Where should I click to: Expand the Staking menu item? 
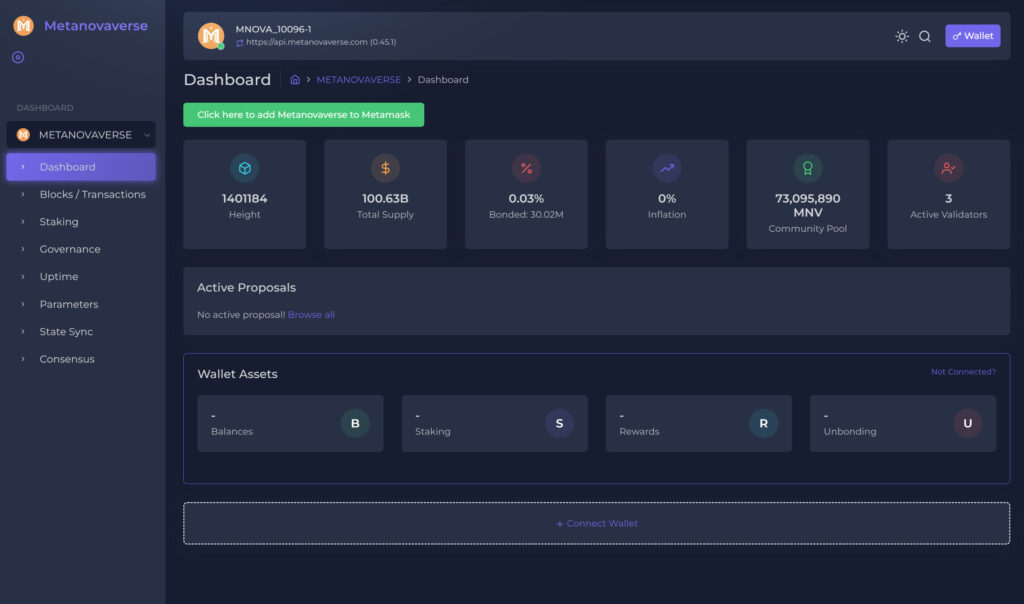click(x=59, y=222)
